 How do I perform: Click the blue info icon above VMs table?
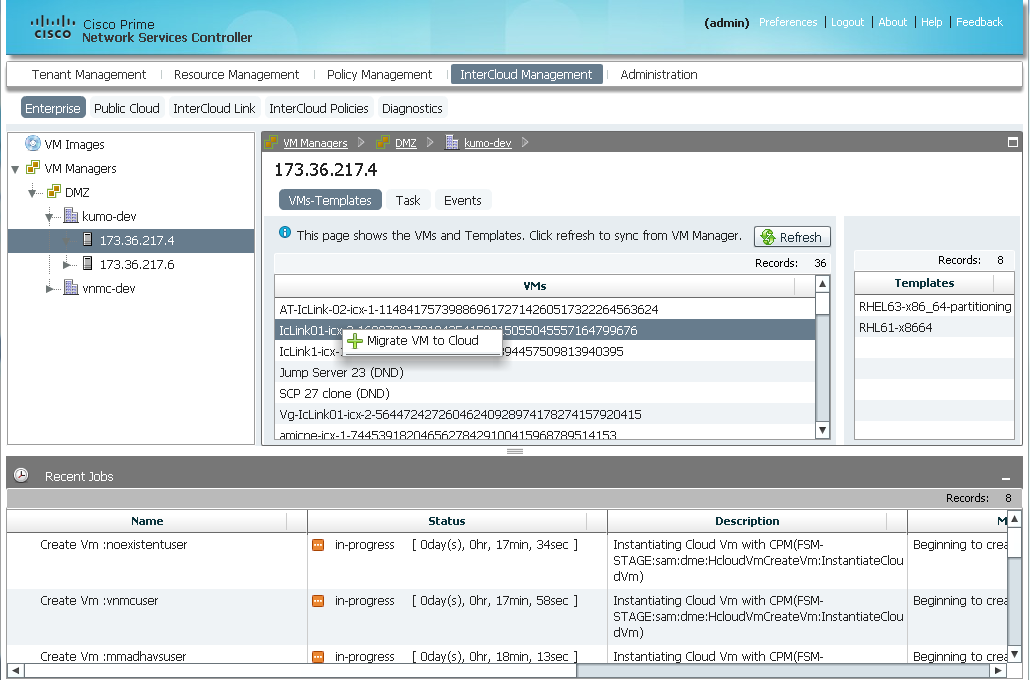(x=285, y=233)
